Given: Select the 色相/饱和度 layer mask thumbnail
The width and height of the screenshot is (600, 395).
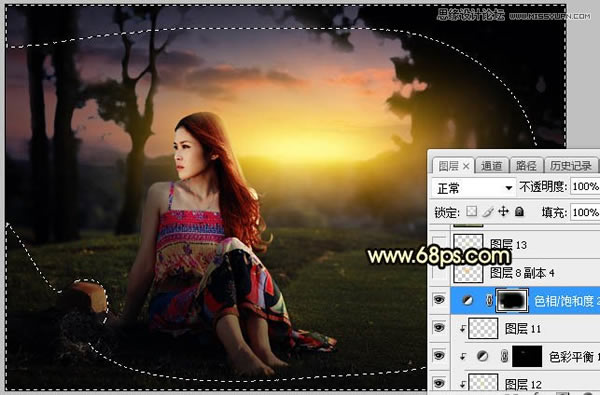Looking at the screenshot, I should click(x=512, y=301).
